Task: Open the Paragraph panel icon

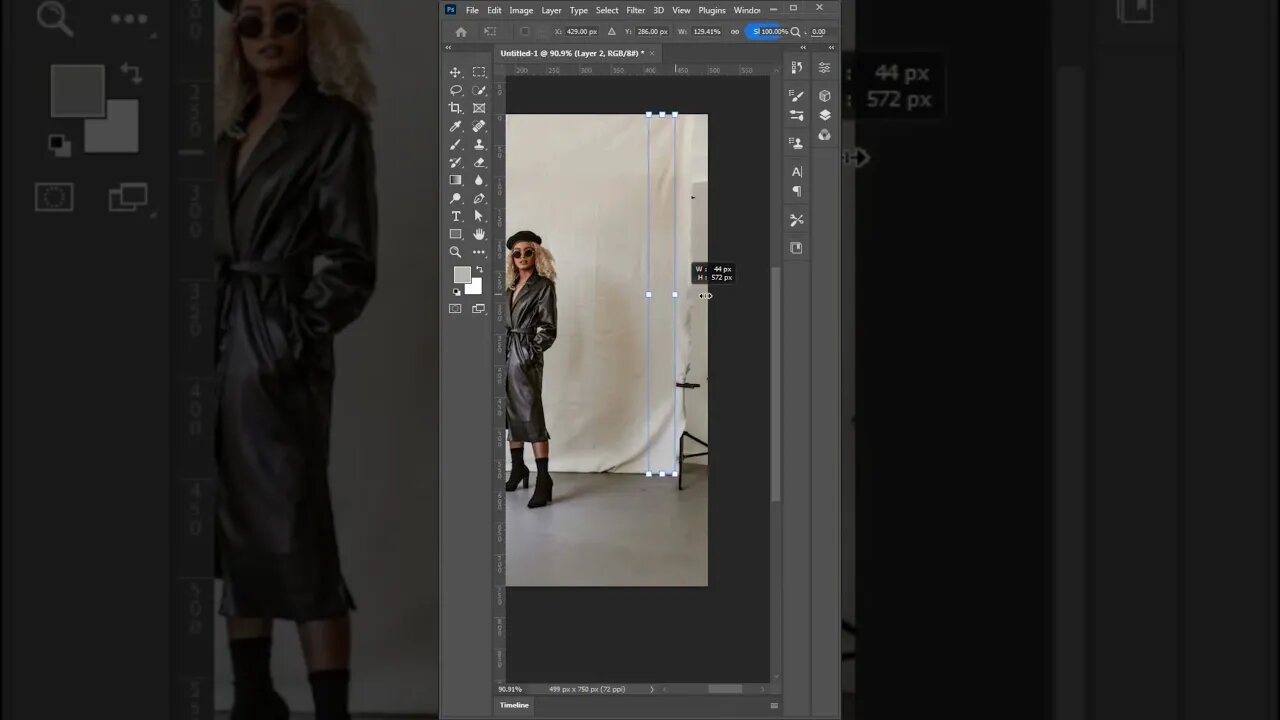Action: 797,191
